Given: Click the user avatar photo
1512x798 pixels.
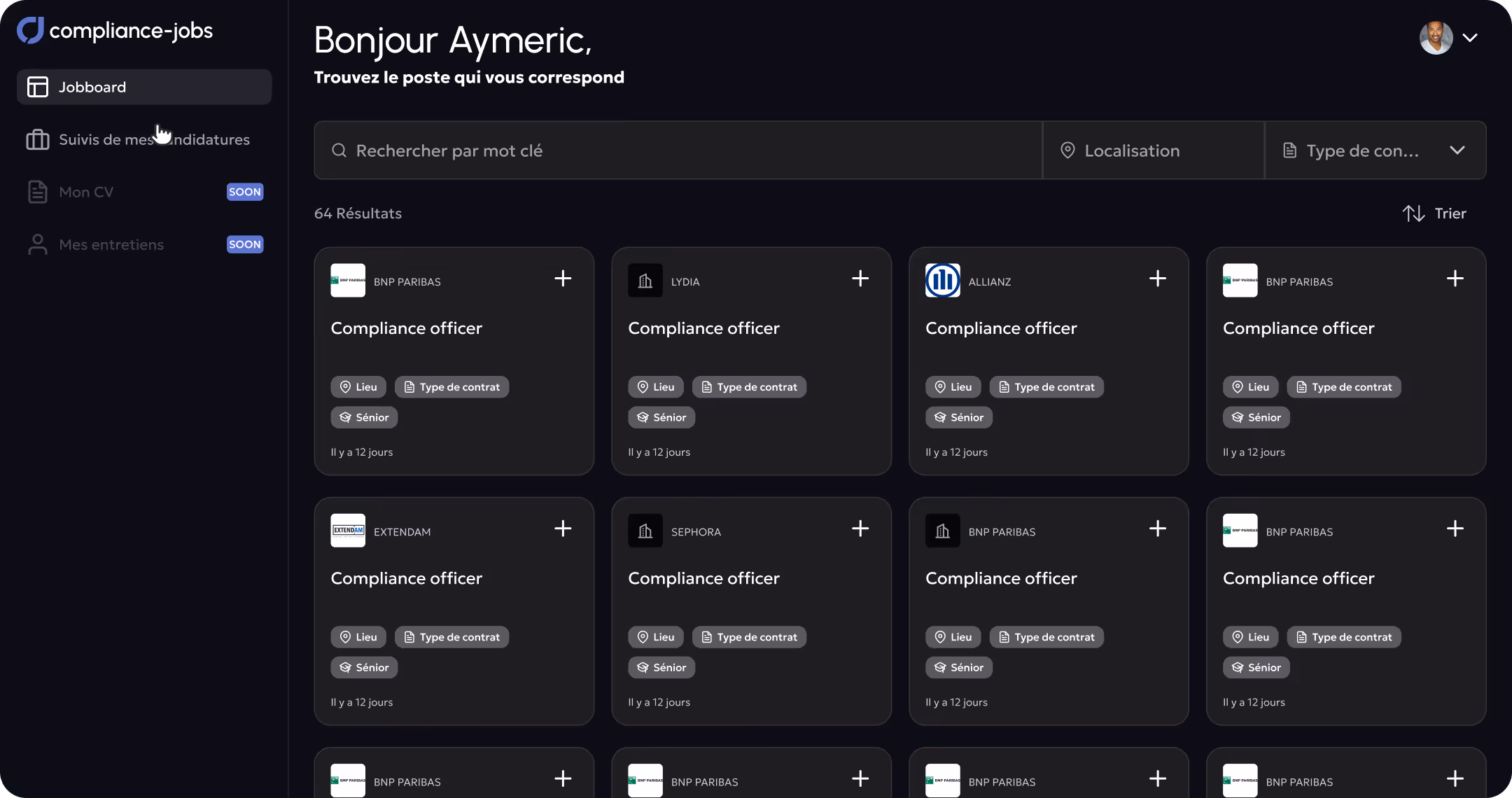Looking at the screenshot, I should pos(1436,38).
